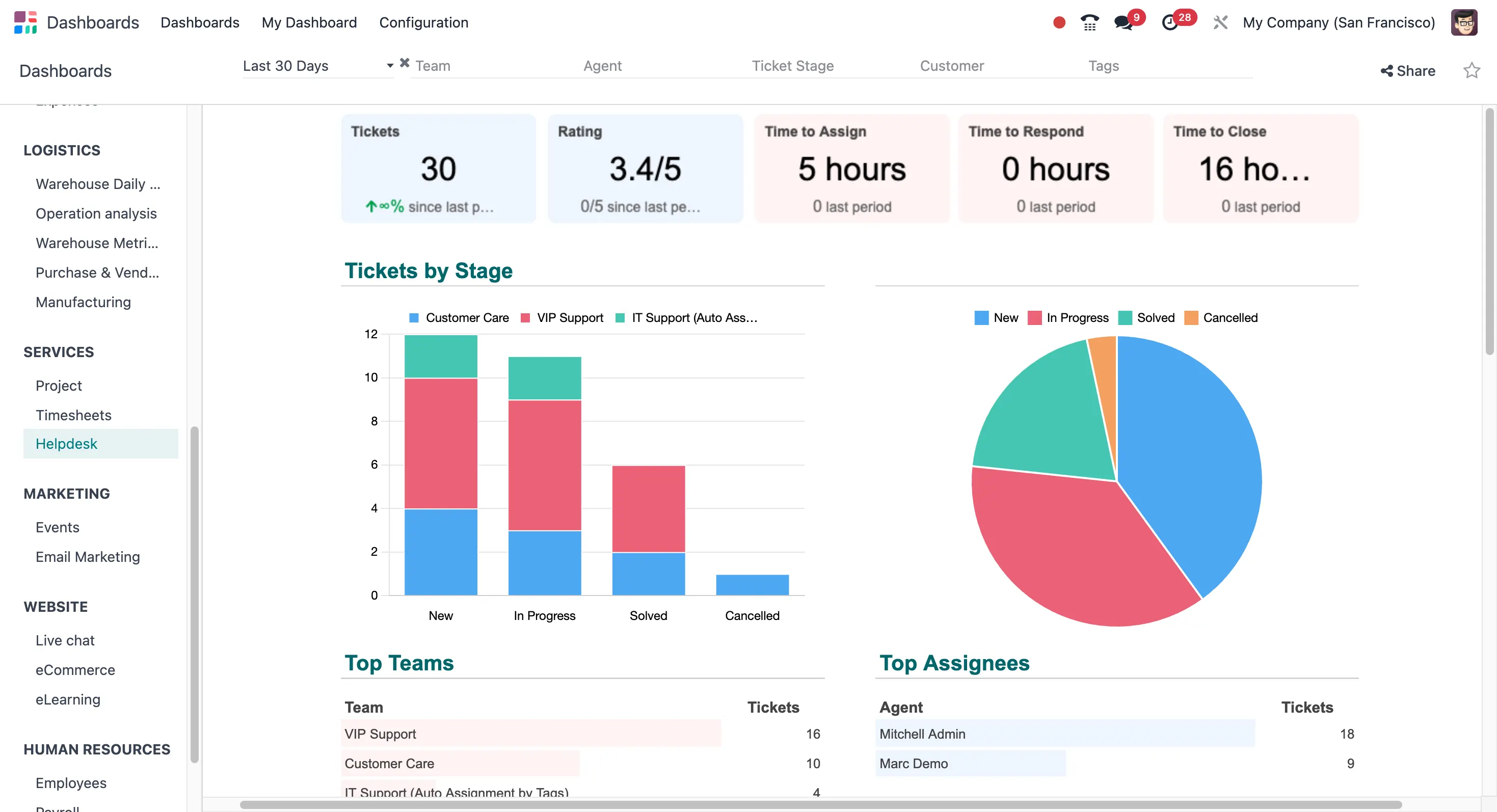Open the Configuration menu
This screenshot has width=1497, height=812.
click(423, 22)
